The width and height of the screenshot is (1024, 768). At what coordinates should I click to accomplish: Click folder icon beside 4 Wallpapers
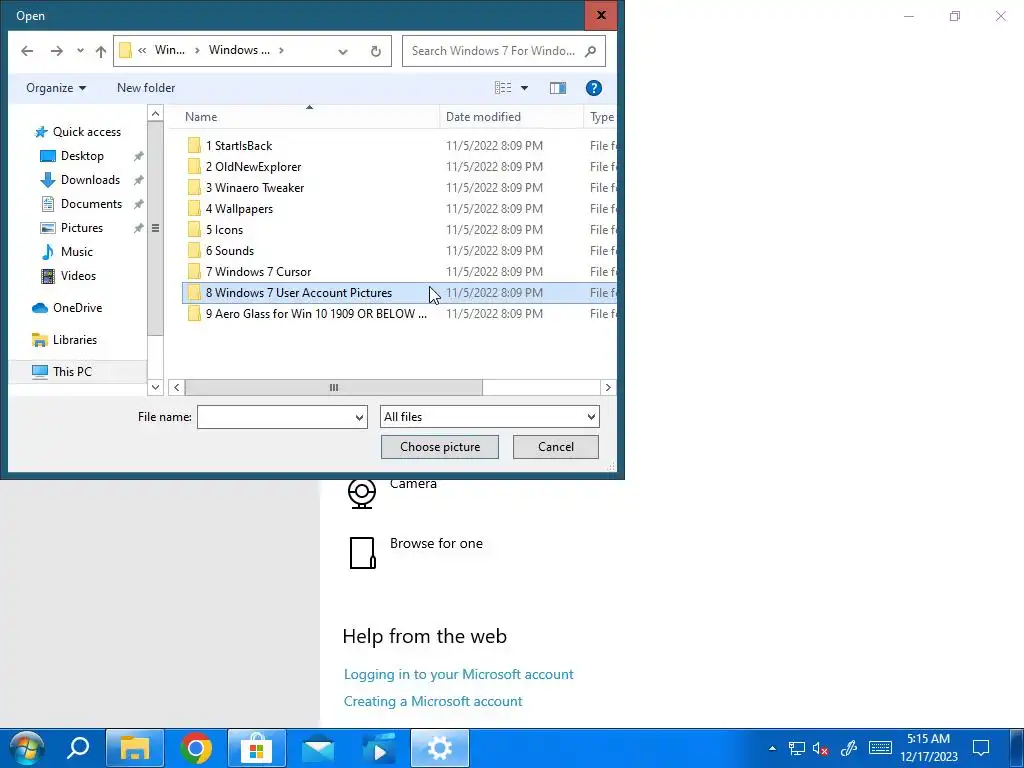tap(194, 208)
